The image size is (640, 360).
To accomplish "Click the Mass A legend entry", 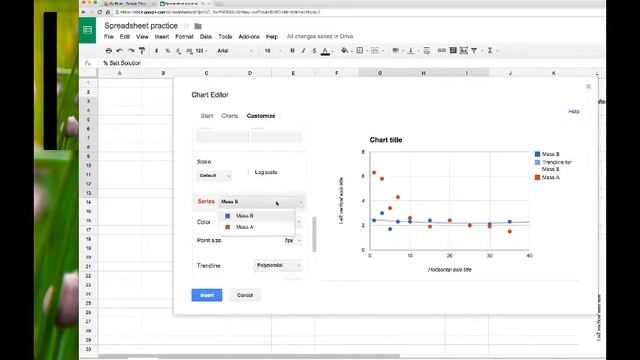I will [547, 178].
